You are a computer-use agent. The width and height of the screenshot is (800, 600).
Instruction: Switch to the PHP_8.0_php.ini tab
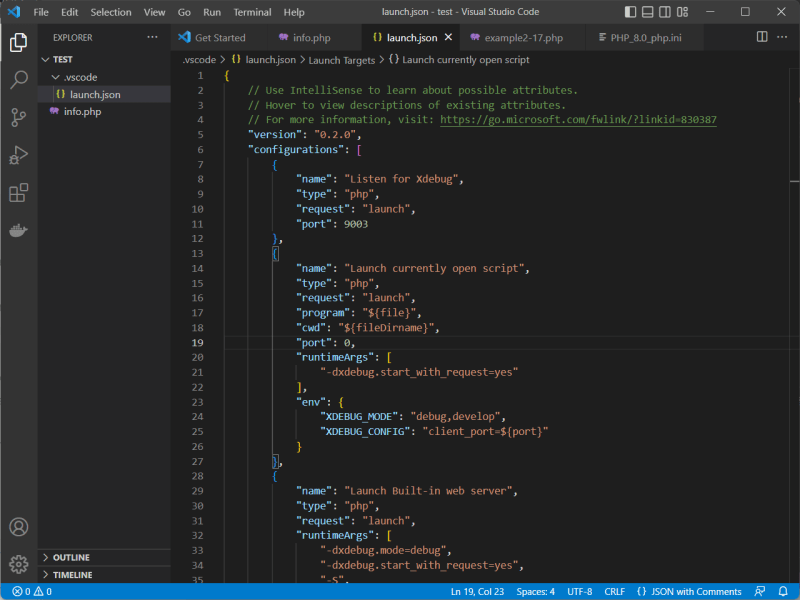tap(645, 37)
